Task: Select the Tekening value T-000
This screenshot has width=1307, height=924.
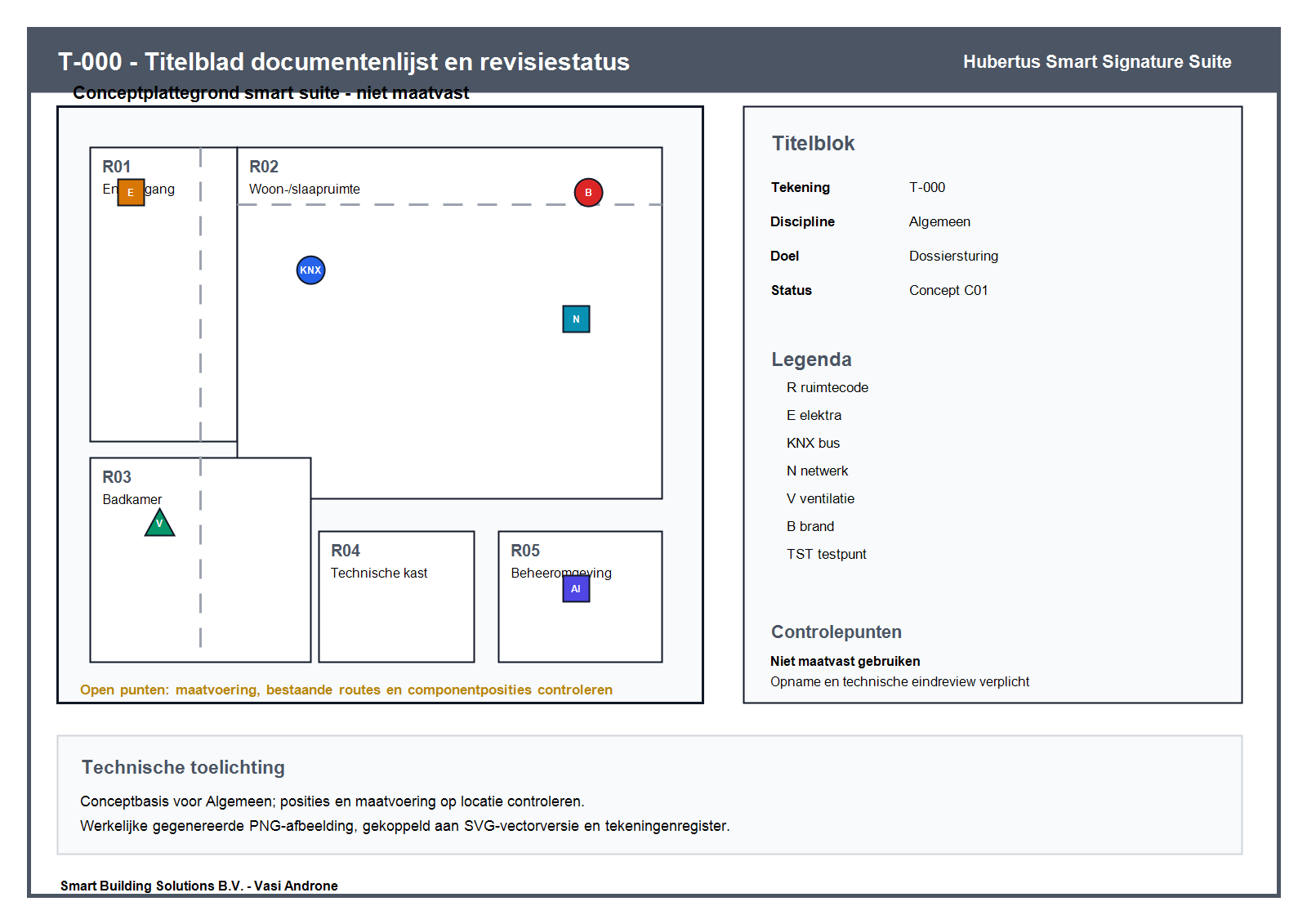Action: (927, 187)
